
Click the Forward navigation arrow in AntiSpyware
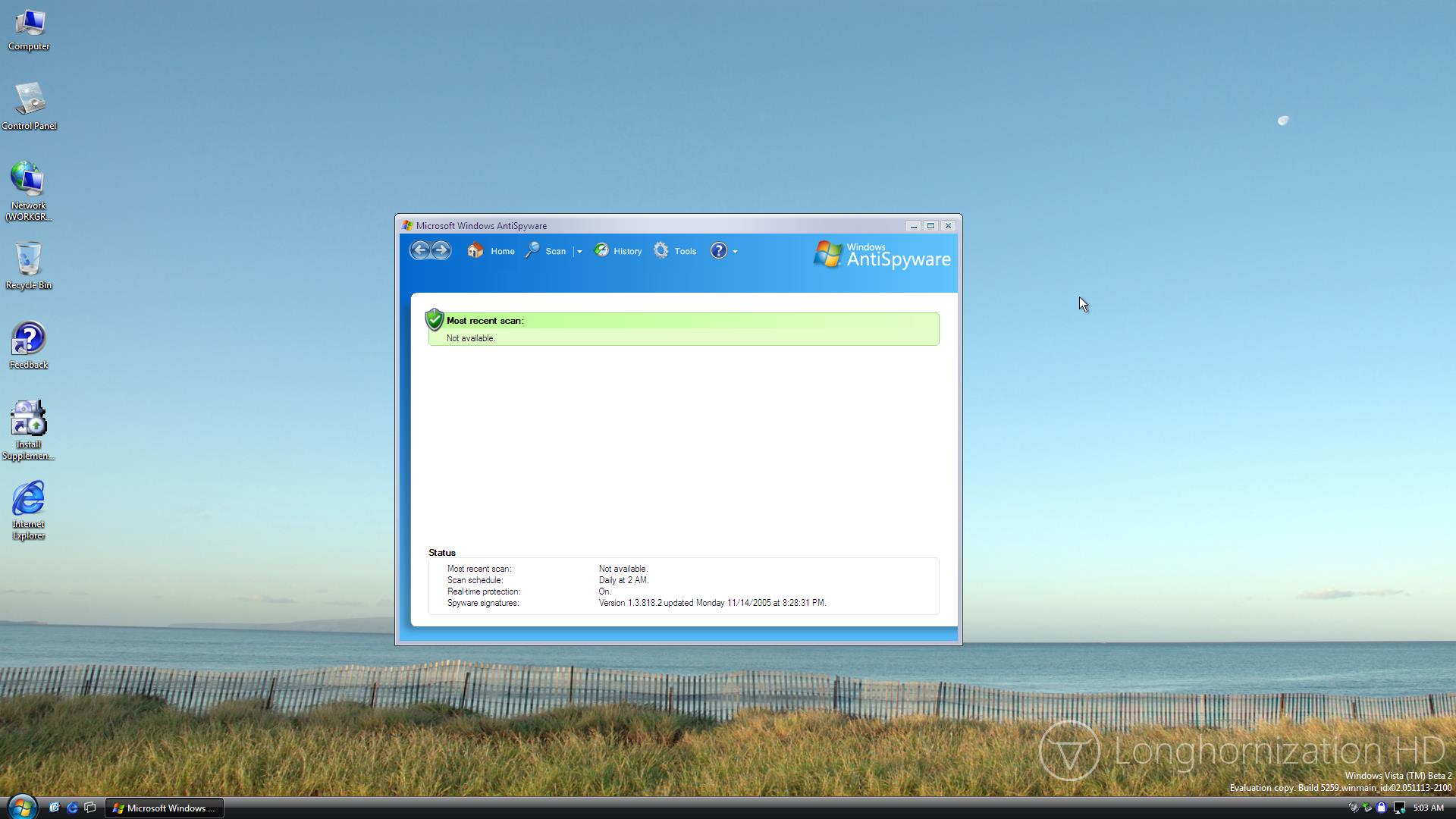point(441,250)
